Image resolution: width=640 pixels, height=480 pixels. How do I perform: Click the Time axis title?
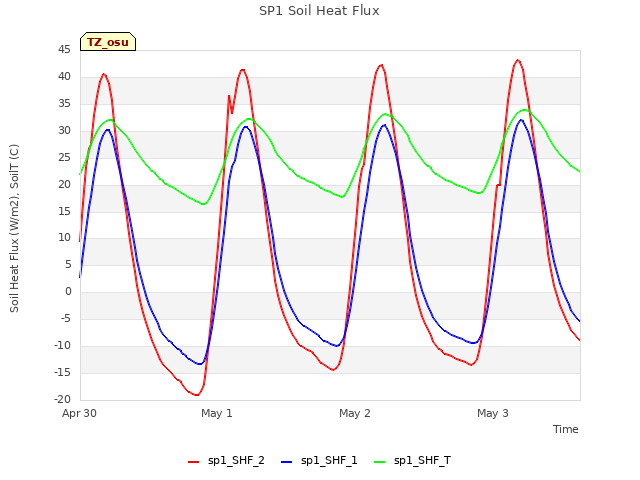click(565, 429)
